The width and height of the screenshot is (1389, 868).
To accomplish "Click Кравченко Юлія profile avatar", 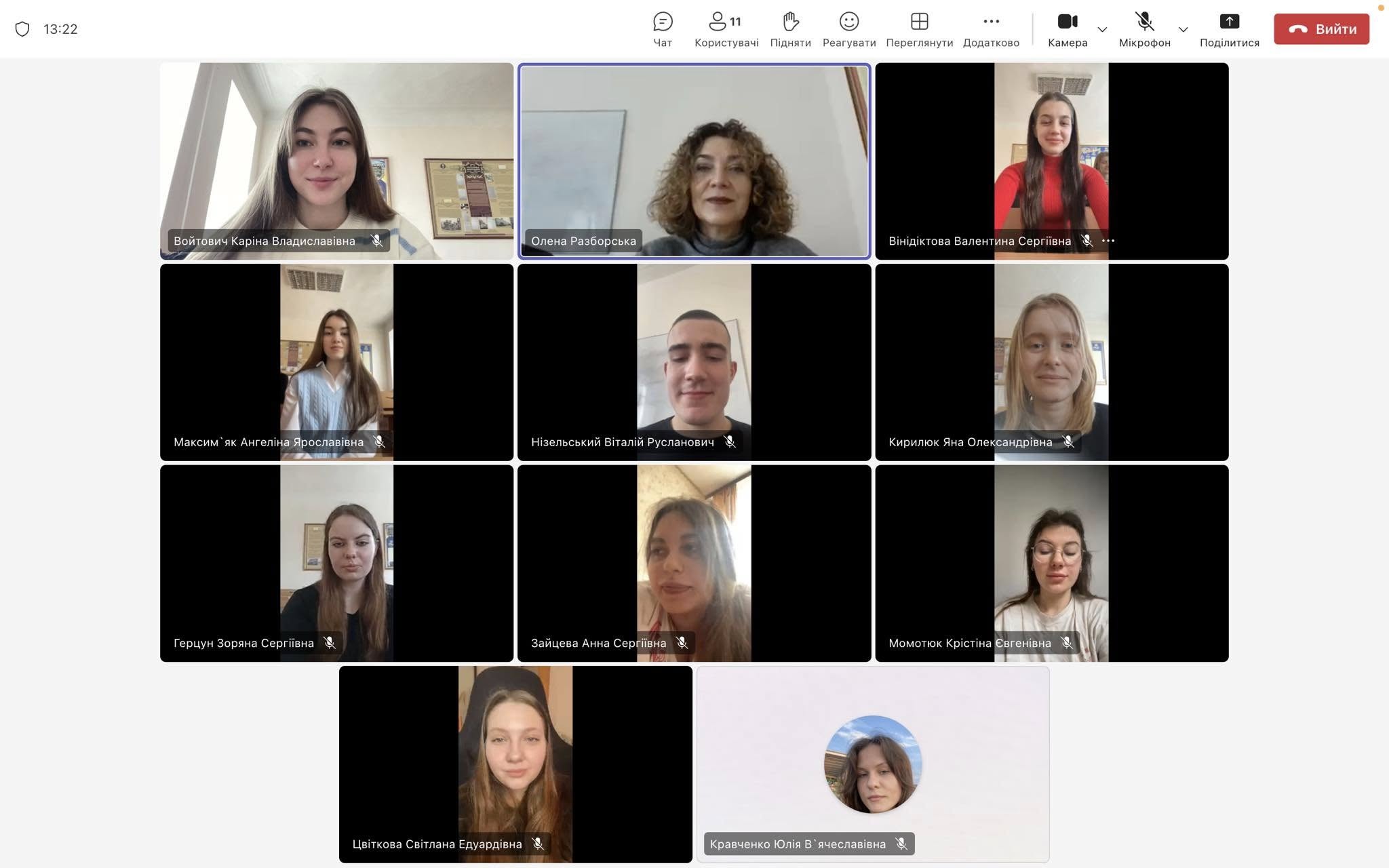I will pos(873,764).
